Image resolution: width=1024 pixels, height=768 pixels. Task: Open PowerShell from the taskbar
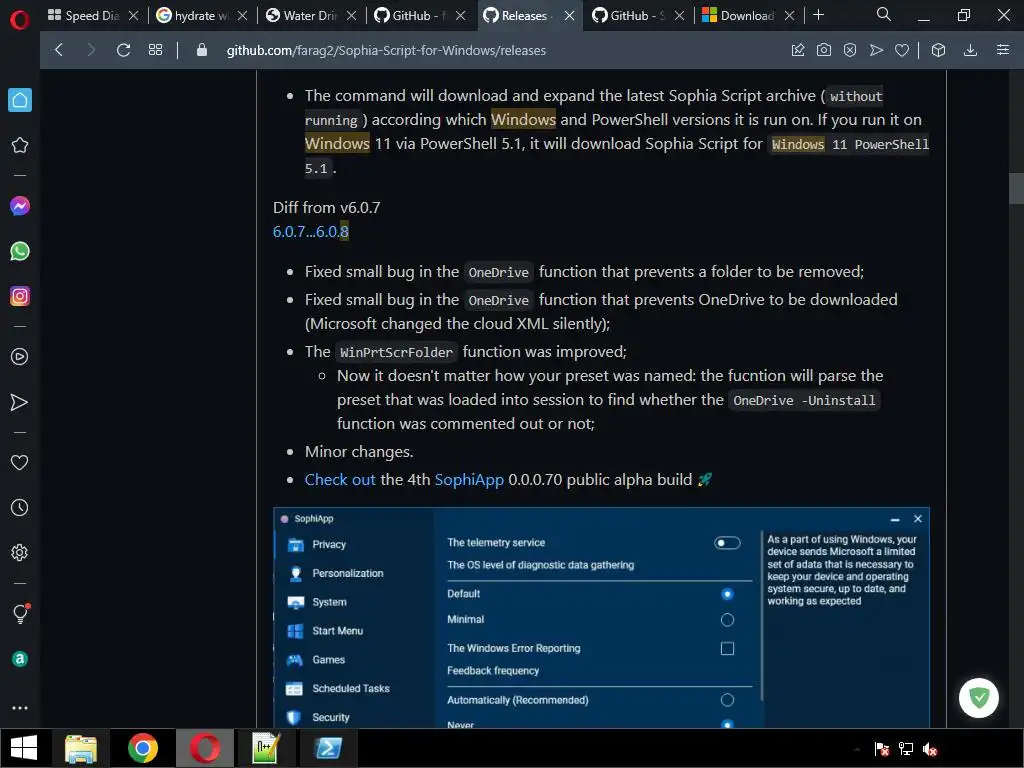tap(328, 748)
